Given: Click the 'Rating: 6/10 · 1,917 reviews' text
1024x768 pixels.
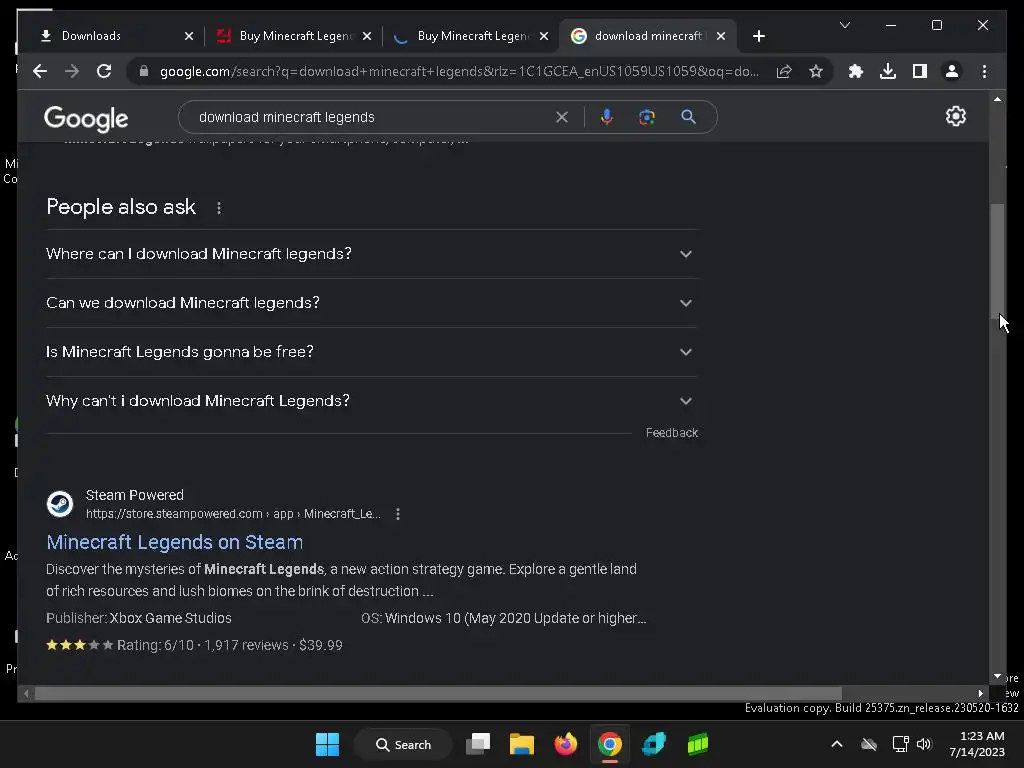Looking at the screenshot, I should click(203, 645).
